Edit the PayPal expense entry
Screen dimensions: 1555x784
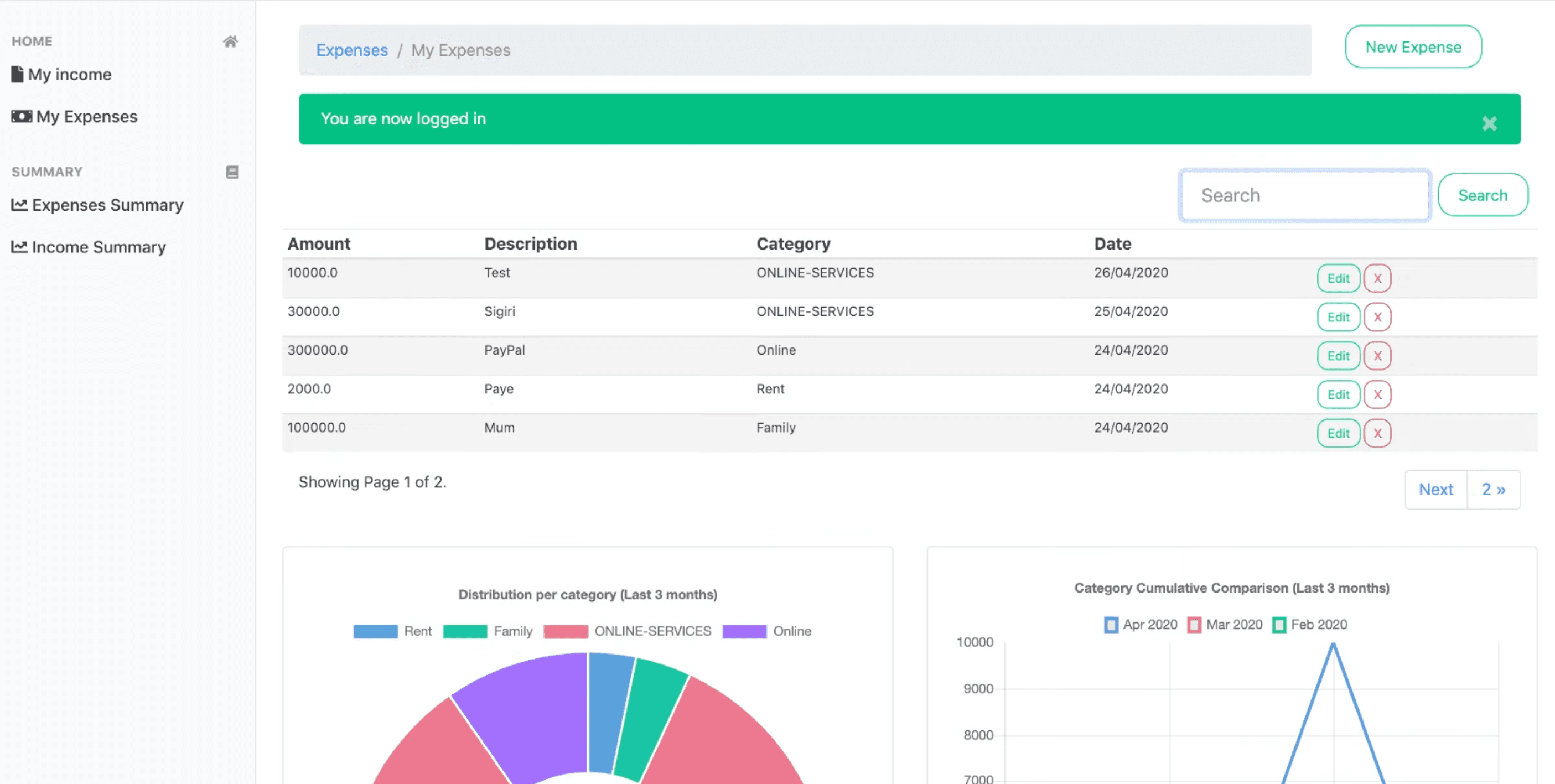pos(1338,356)
